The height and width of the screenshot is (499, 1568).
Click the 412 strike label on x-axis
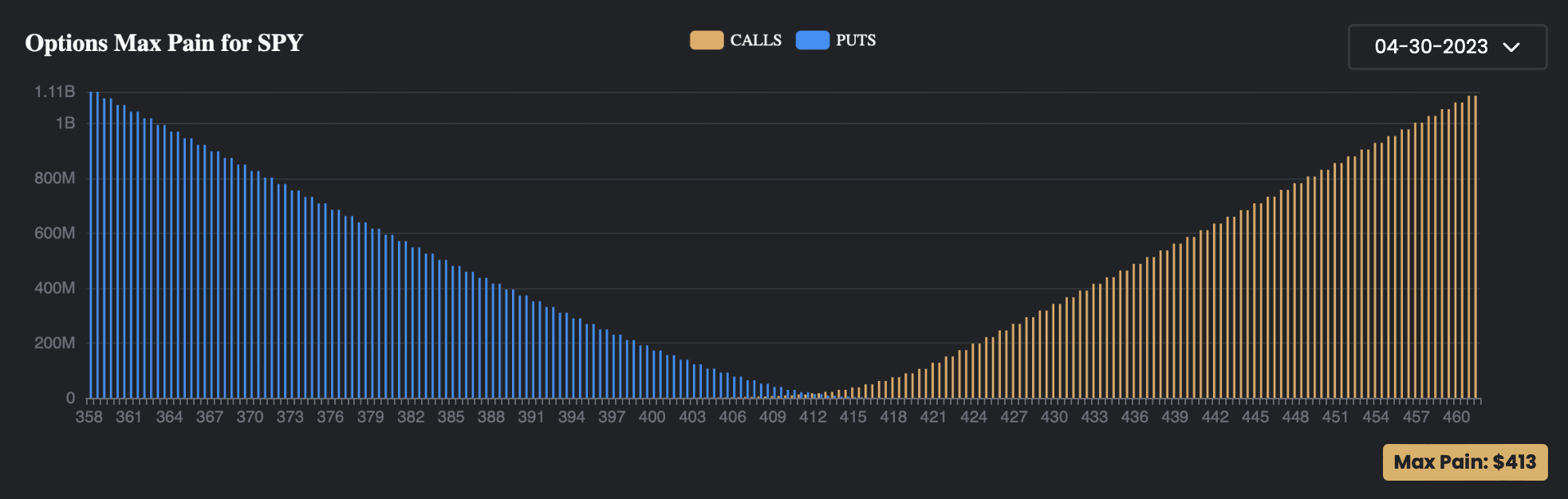pyautogui.click(x=813, y=417)
